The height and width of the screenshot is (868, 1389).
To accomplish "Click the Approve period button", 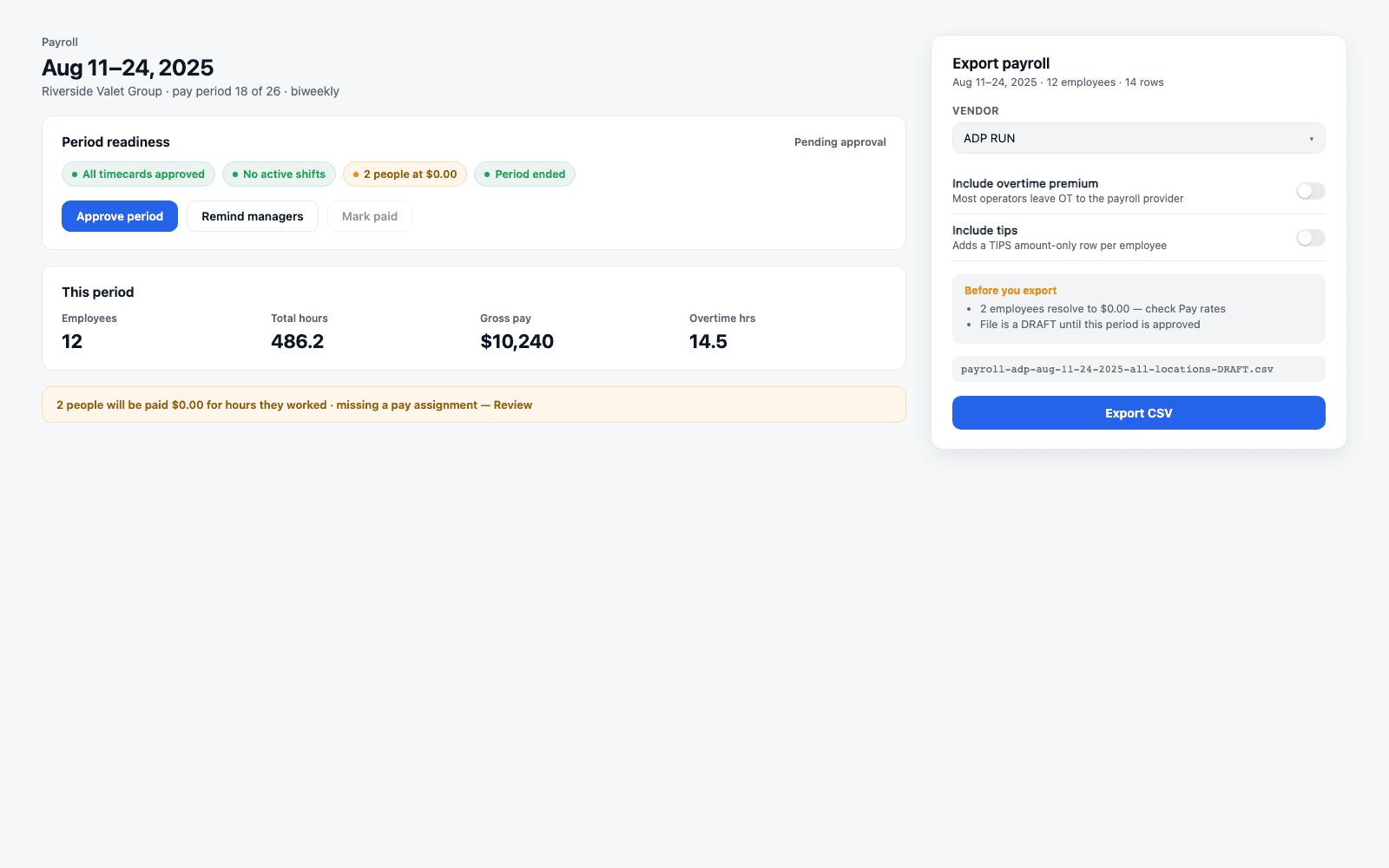I will [x=120, y=216].
